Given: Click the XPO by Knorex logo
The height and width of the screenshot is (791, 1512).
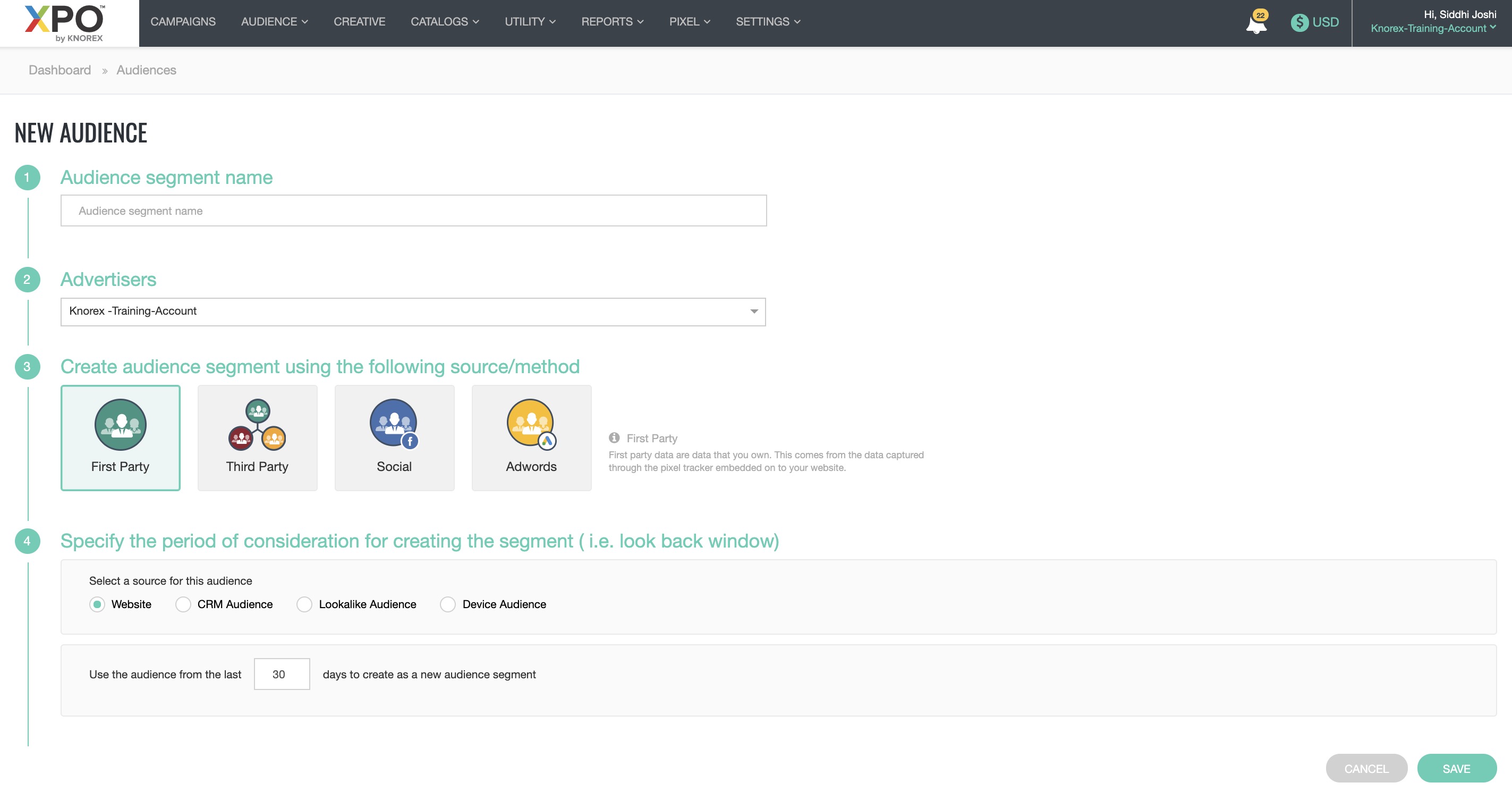Looking at the screenshot, I should coord(65,23).
